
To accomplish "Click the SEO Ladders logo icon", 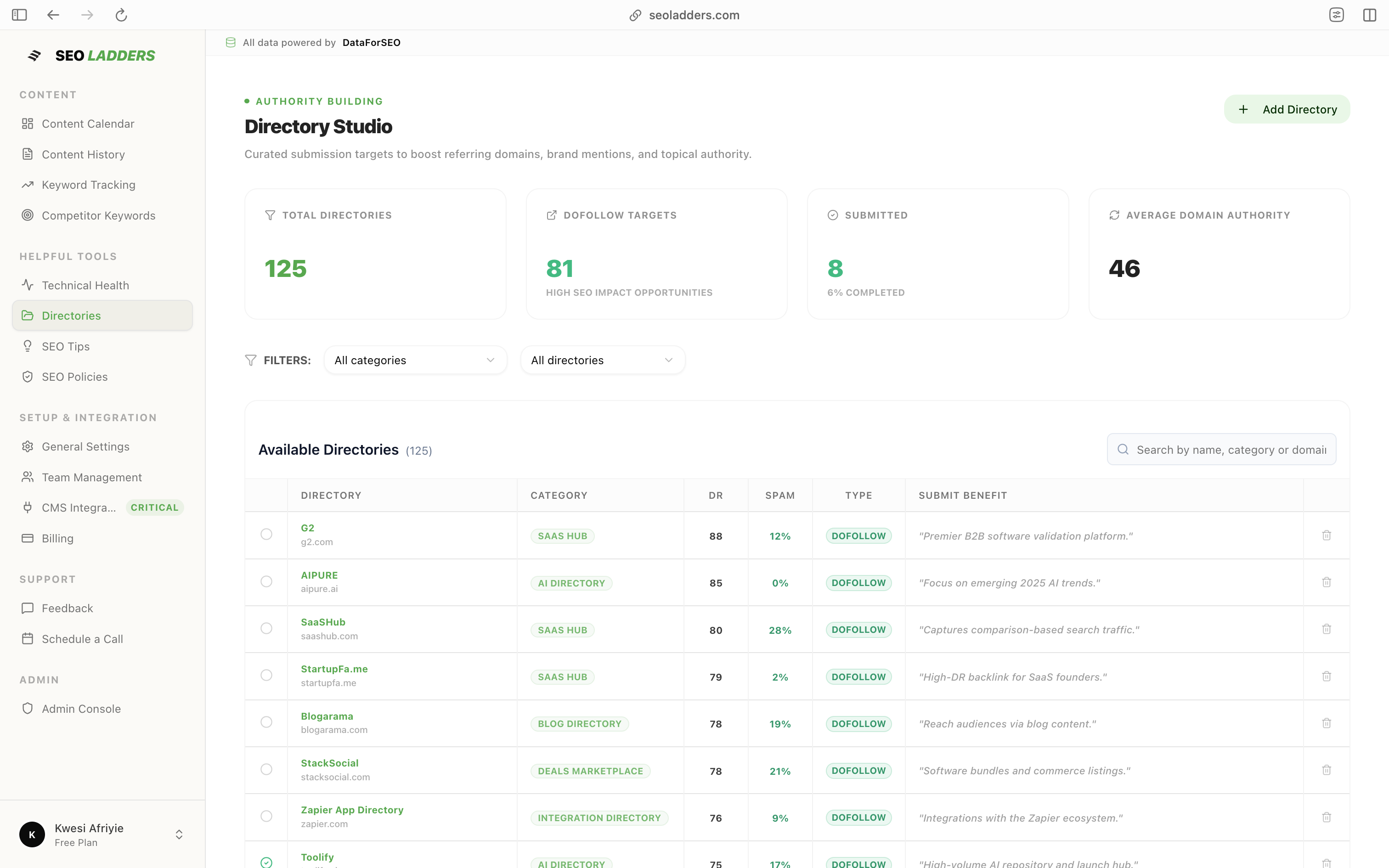I will pyautogui.click(x=34, y=56).
